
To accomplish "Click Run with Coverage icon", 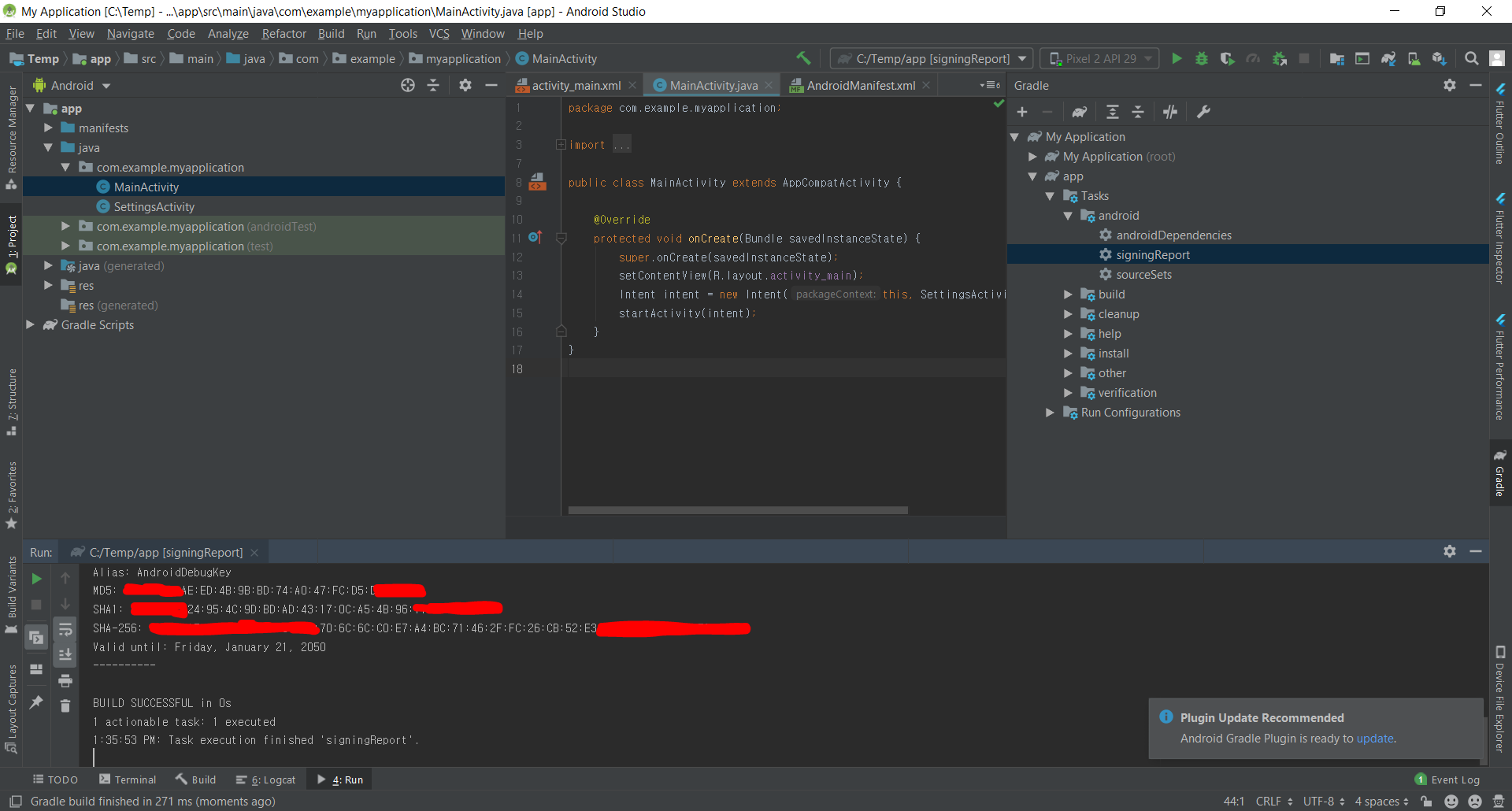I will point(1227,58).
